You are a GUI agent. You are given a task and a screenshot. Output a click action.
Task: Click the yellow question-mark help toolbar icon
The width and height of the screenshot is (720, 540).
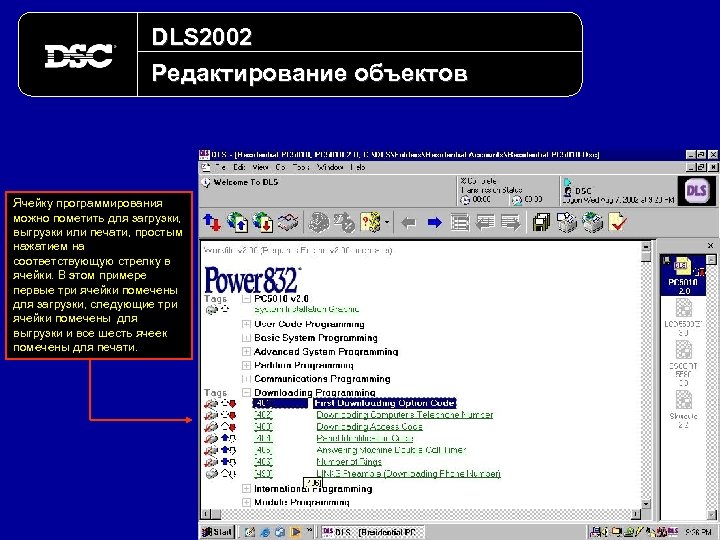coord(371,223)
